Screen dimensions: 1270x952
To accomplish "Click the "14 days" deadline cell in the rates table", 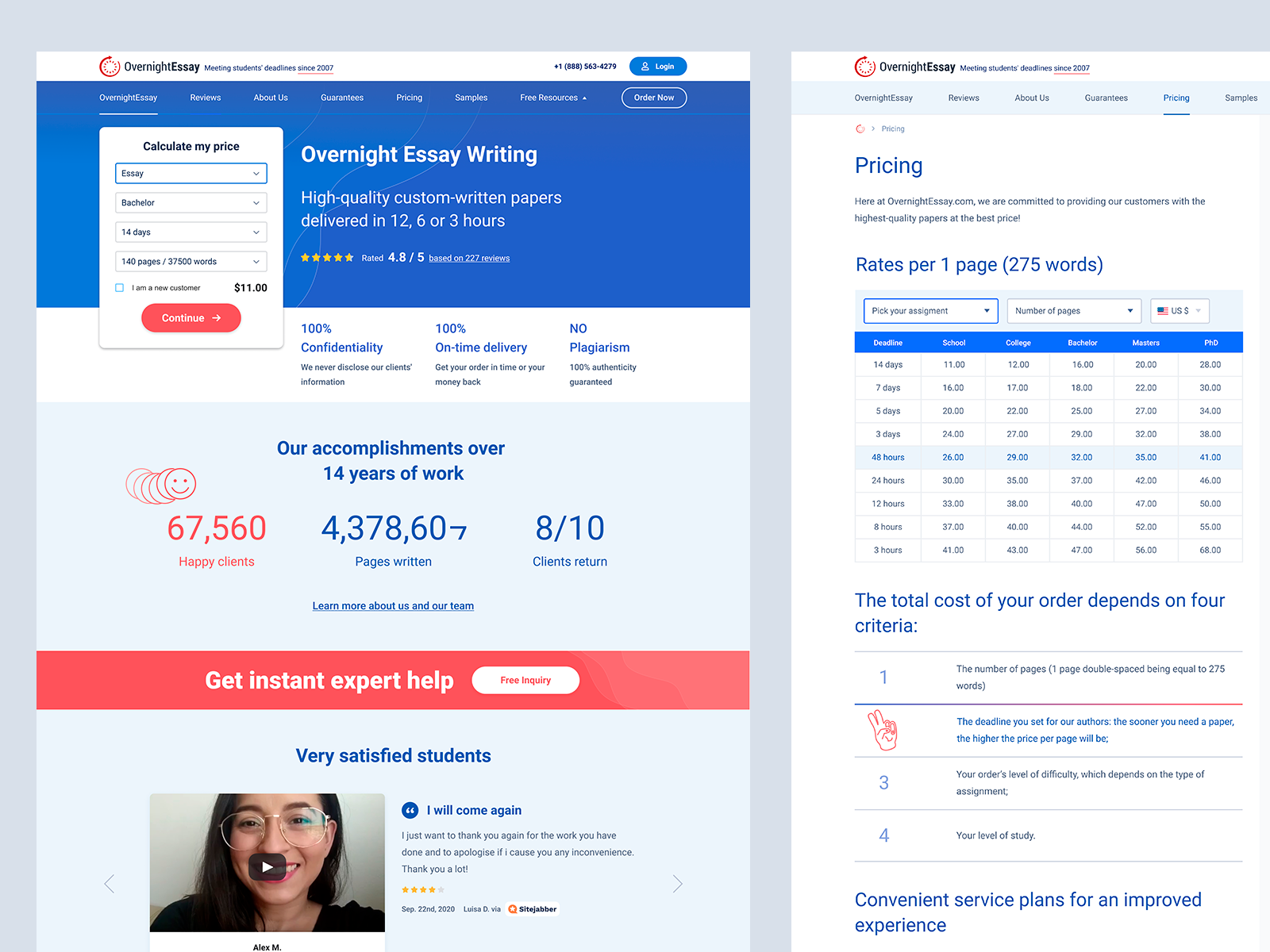I will click(888, 365).
